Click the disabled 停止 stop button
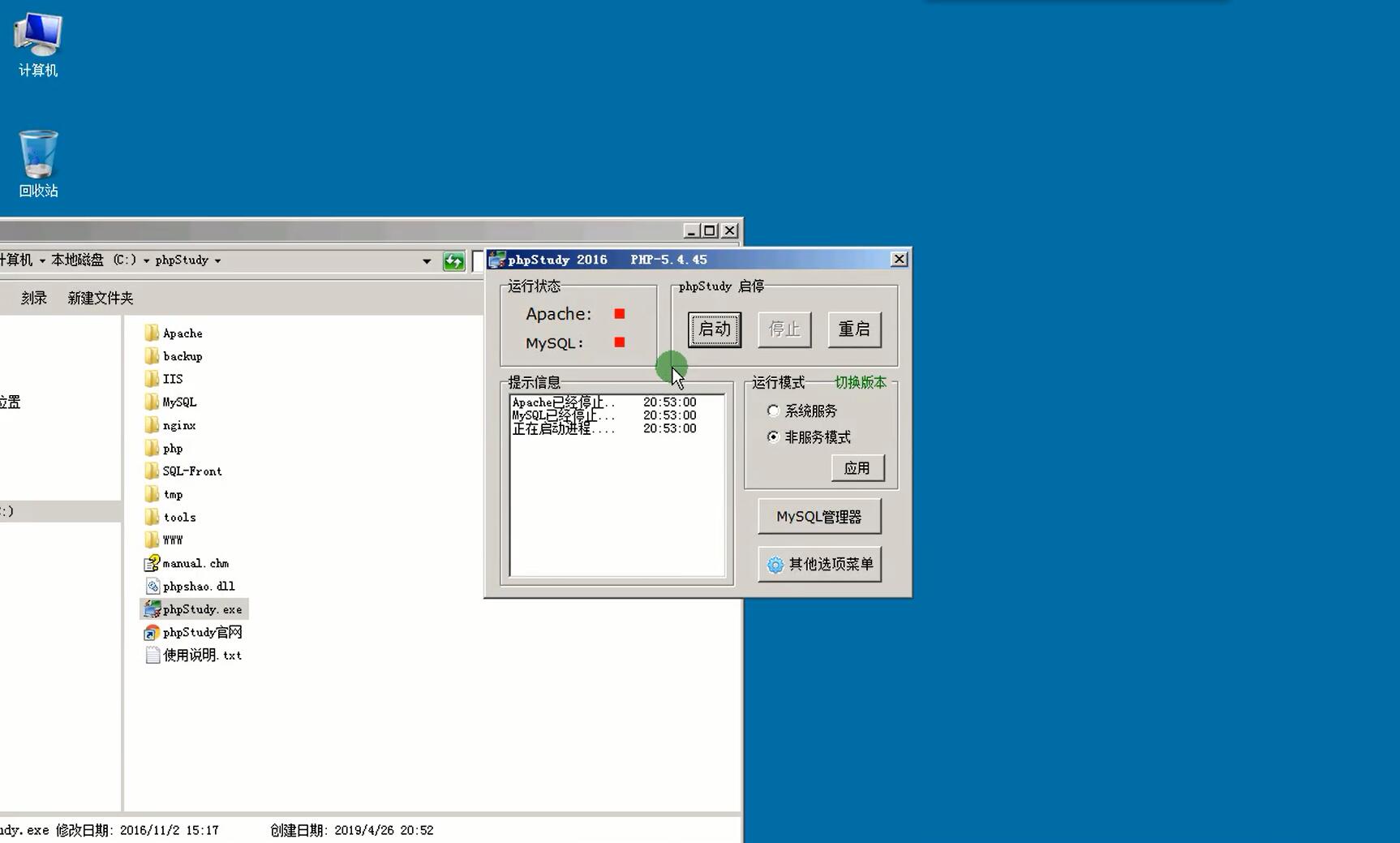The image size is (1400, 843). [784, 329]
